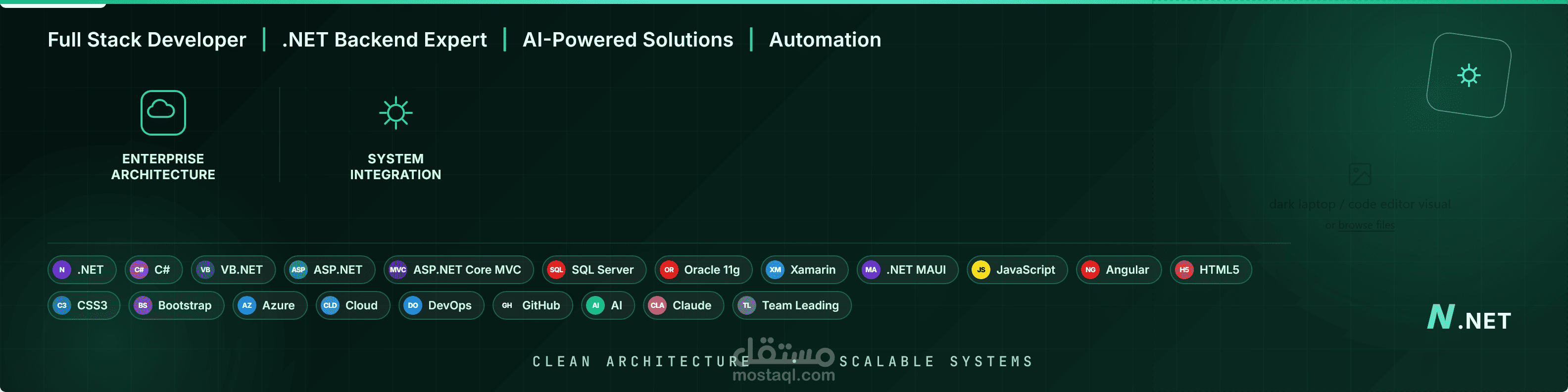Viewport: 1568px width, 392px height.
Task: Choose the .NET MAUI badge
Action: pos(908,270)
